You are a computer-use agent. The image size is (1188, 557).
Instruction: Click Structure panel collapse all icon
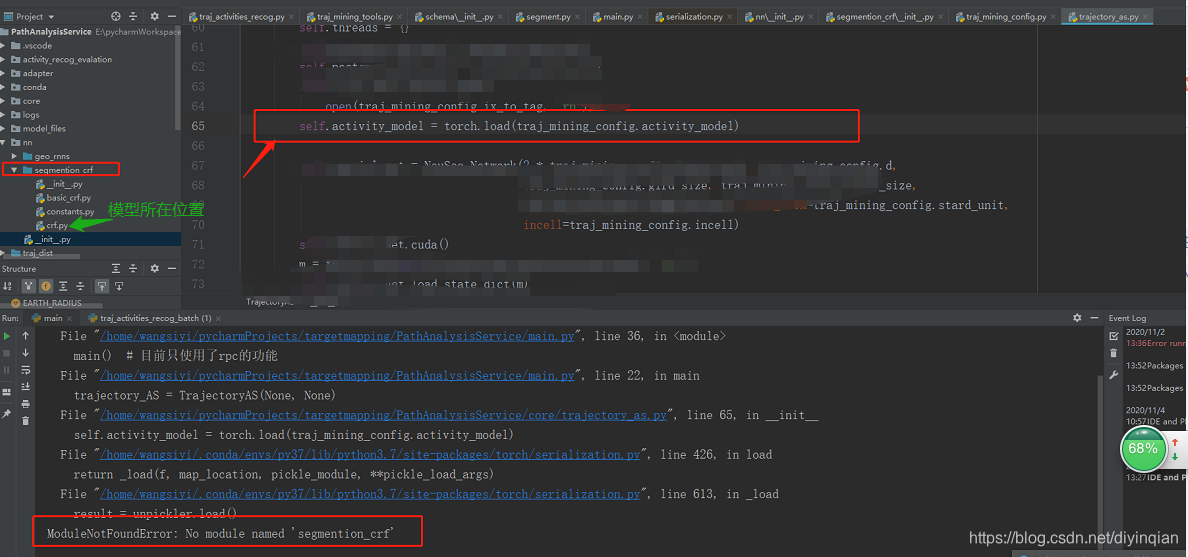135,268
